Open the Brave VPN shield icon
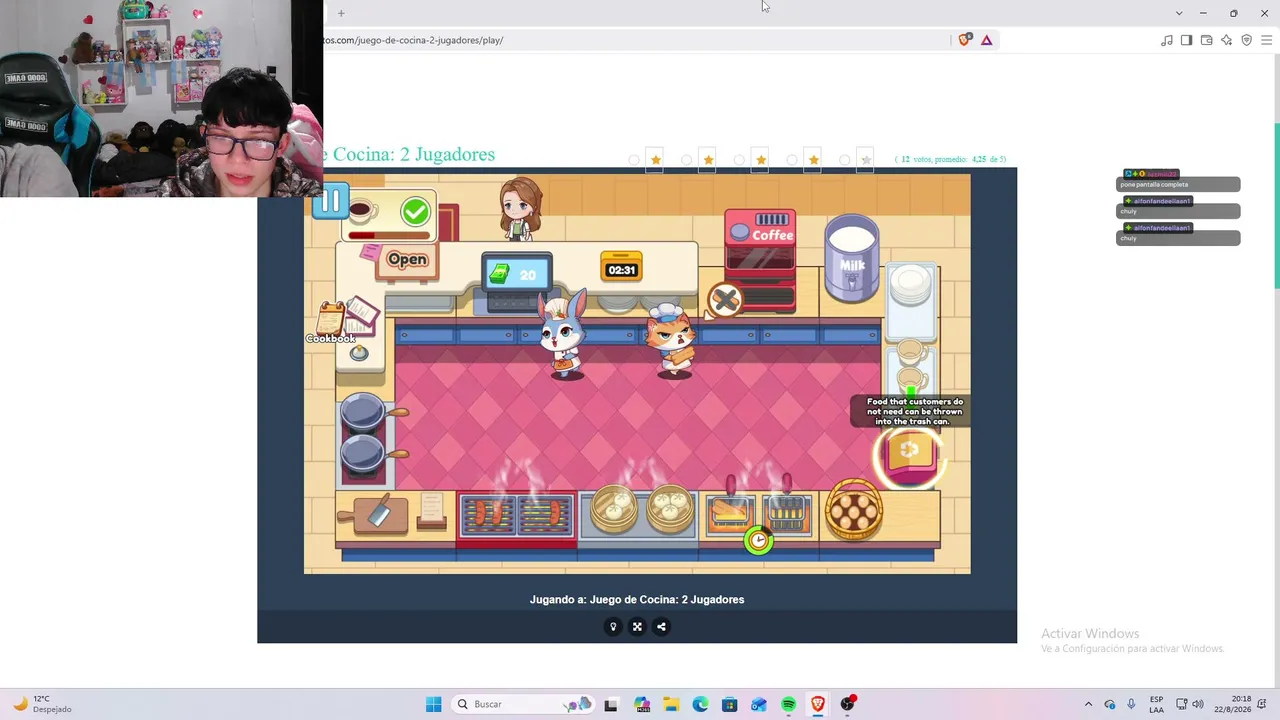Image resolution: width=1280 pixels, height=720 pixels. click(1246, 40)
